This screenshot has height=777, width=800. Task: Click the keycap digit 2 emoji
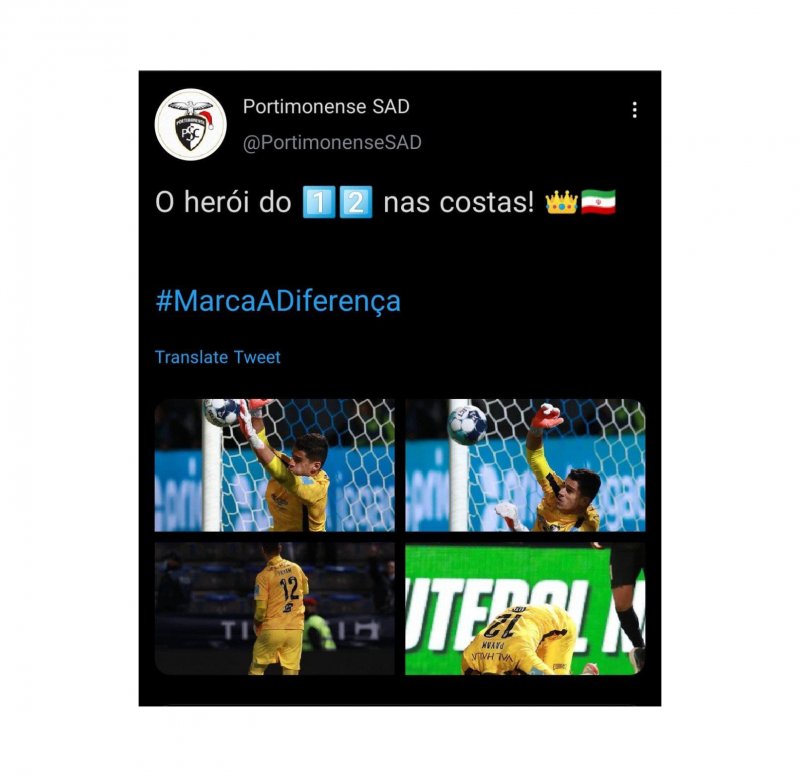(356, 202)
